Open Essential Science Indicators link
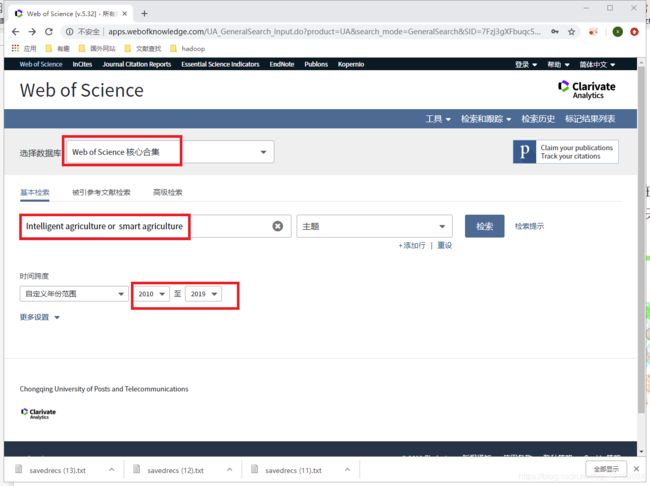 coord(220,64)
